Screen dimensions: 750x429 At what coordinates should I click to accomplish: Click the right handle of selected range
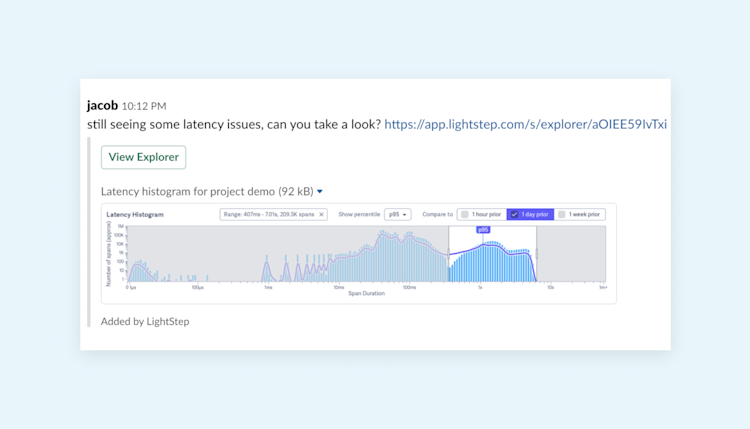(537, 254)
